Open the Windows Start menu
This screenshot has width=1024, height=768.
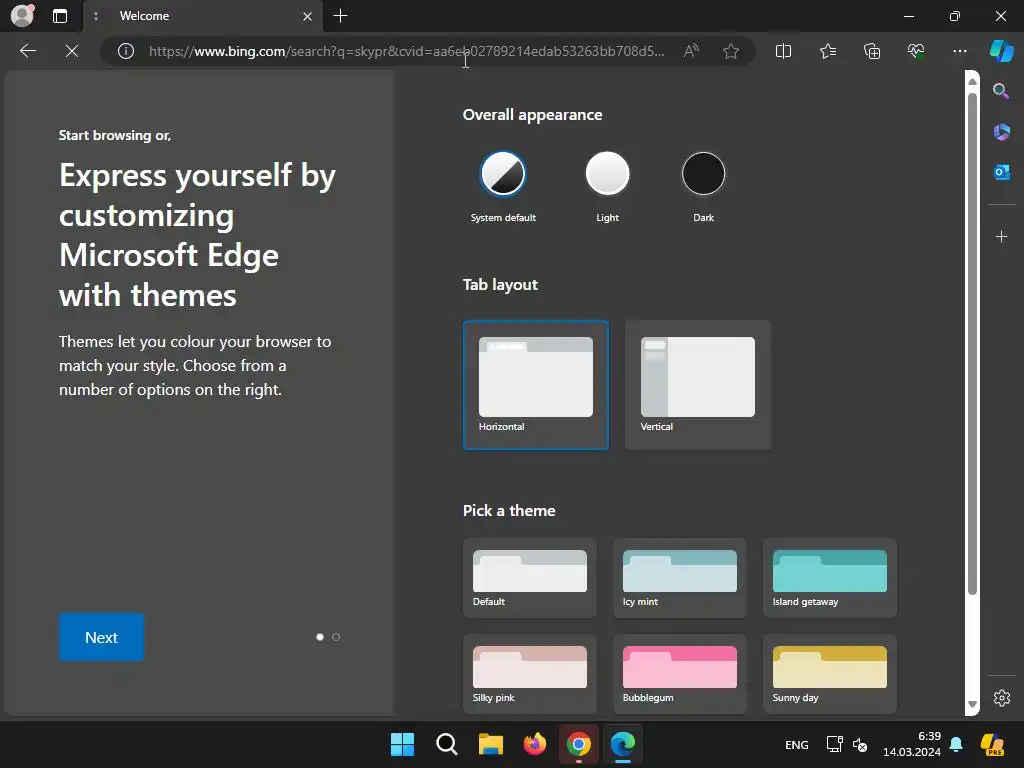[x=402, y=744]
